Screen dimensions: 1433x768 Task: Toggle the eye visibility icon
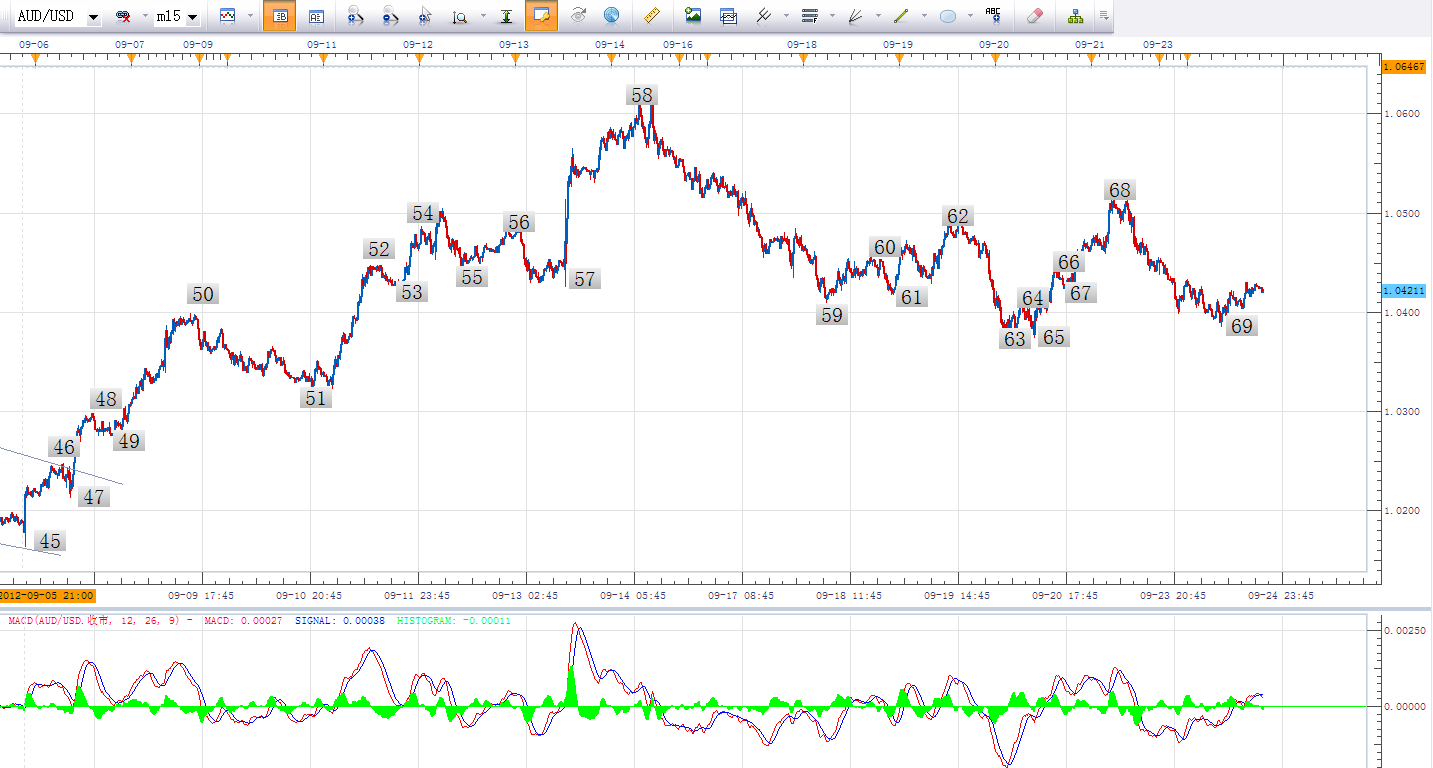(x=577, y=16)
